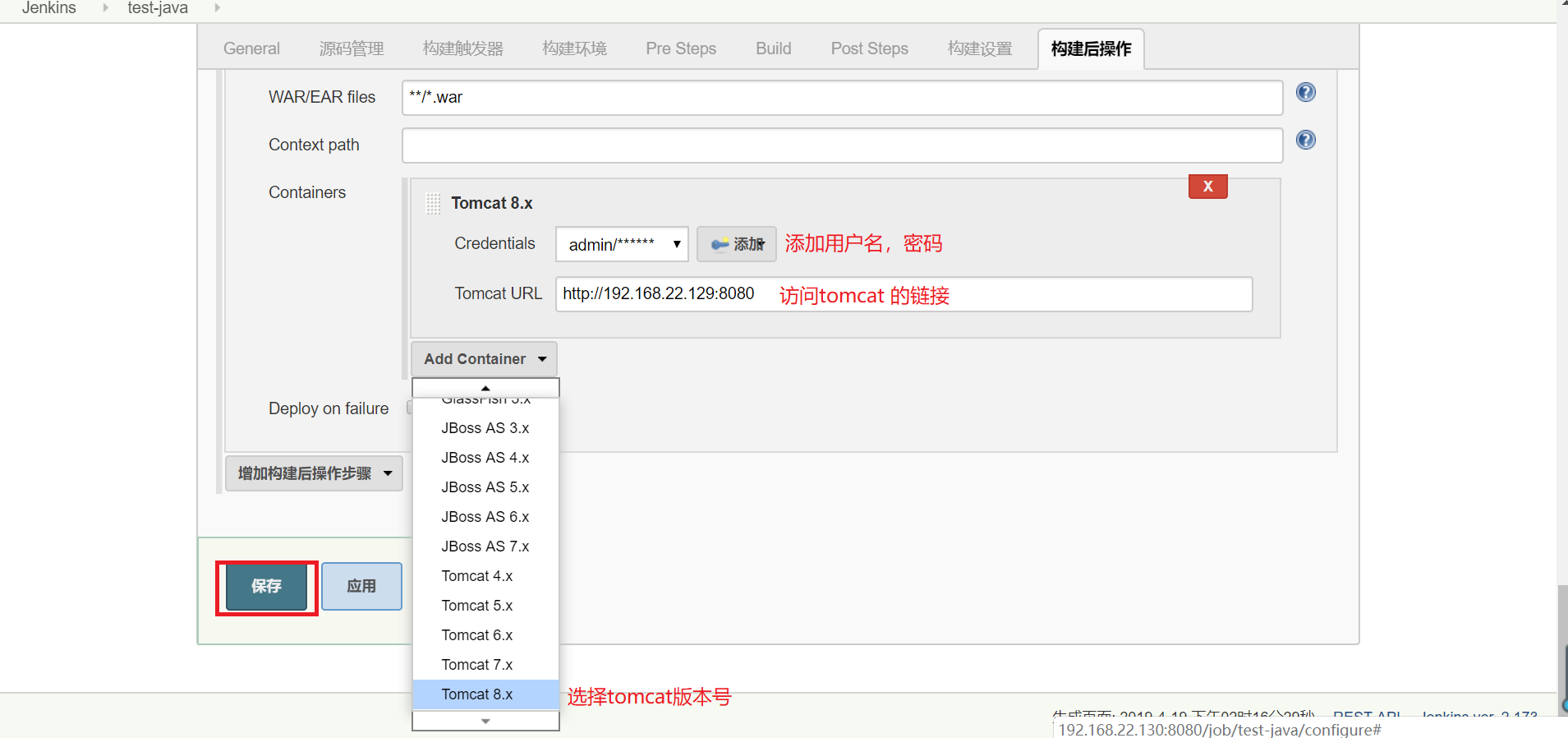Screen dimensions: 1568x738
Task: Open 增加构建后操作步骤 dropdown
Action: (314, 473)
